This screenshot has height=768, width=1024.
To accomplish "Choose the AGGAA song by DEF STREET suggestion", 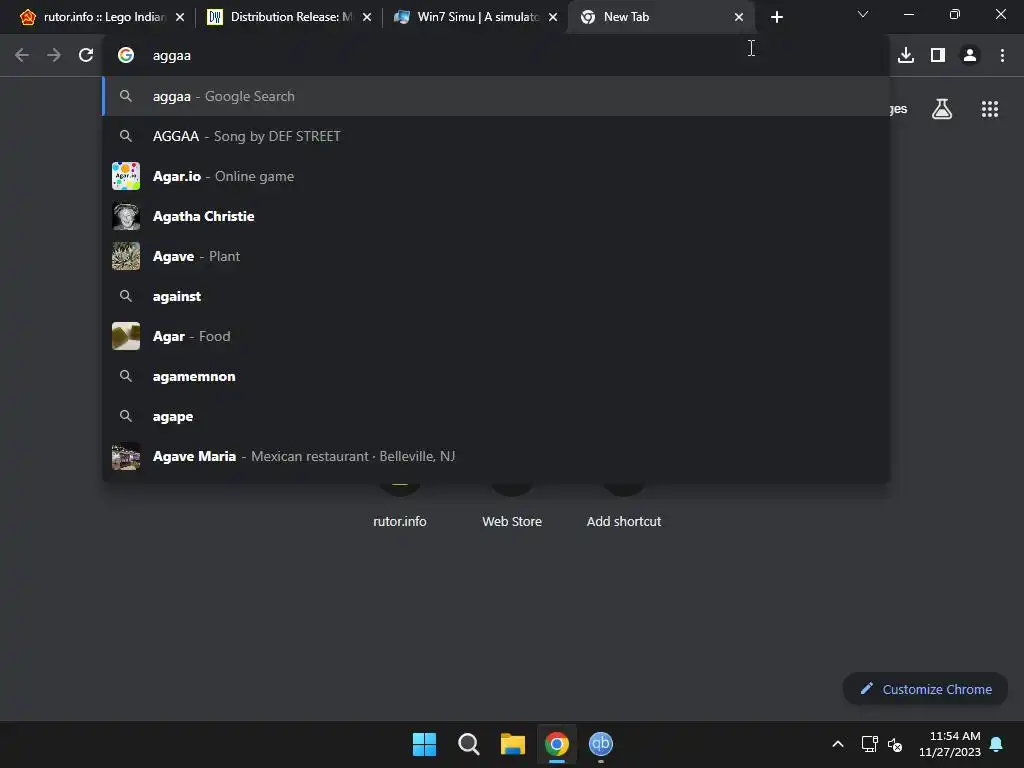I will pyautogui.click(x=496, y=136).
